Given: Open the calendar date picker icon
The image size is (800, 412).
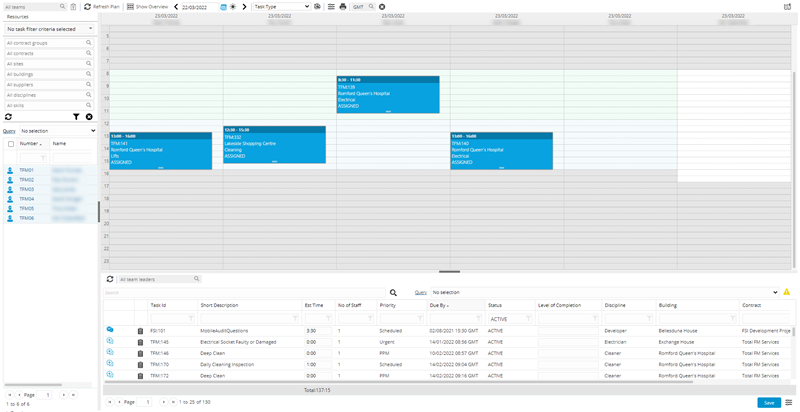Looking at the screenshot, I should 223,7.
